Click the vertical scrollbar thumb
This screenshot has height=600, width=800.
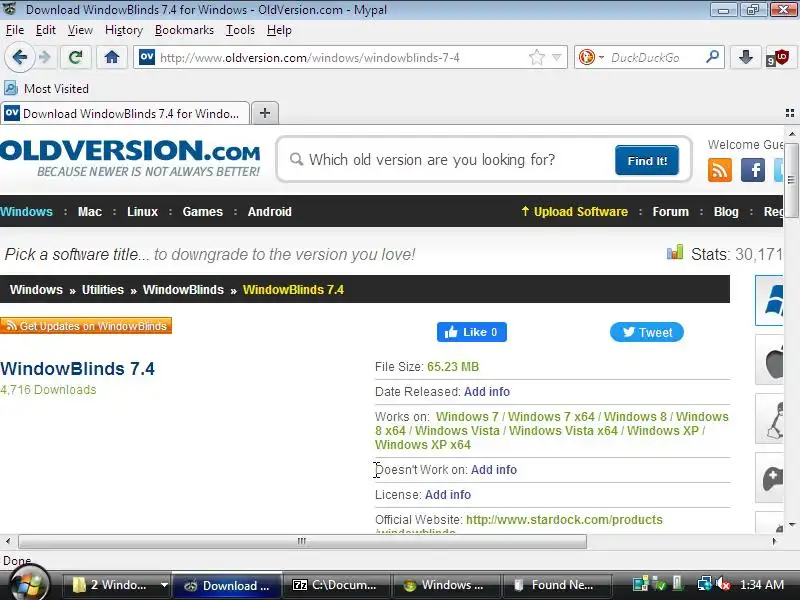pos(791,179)
